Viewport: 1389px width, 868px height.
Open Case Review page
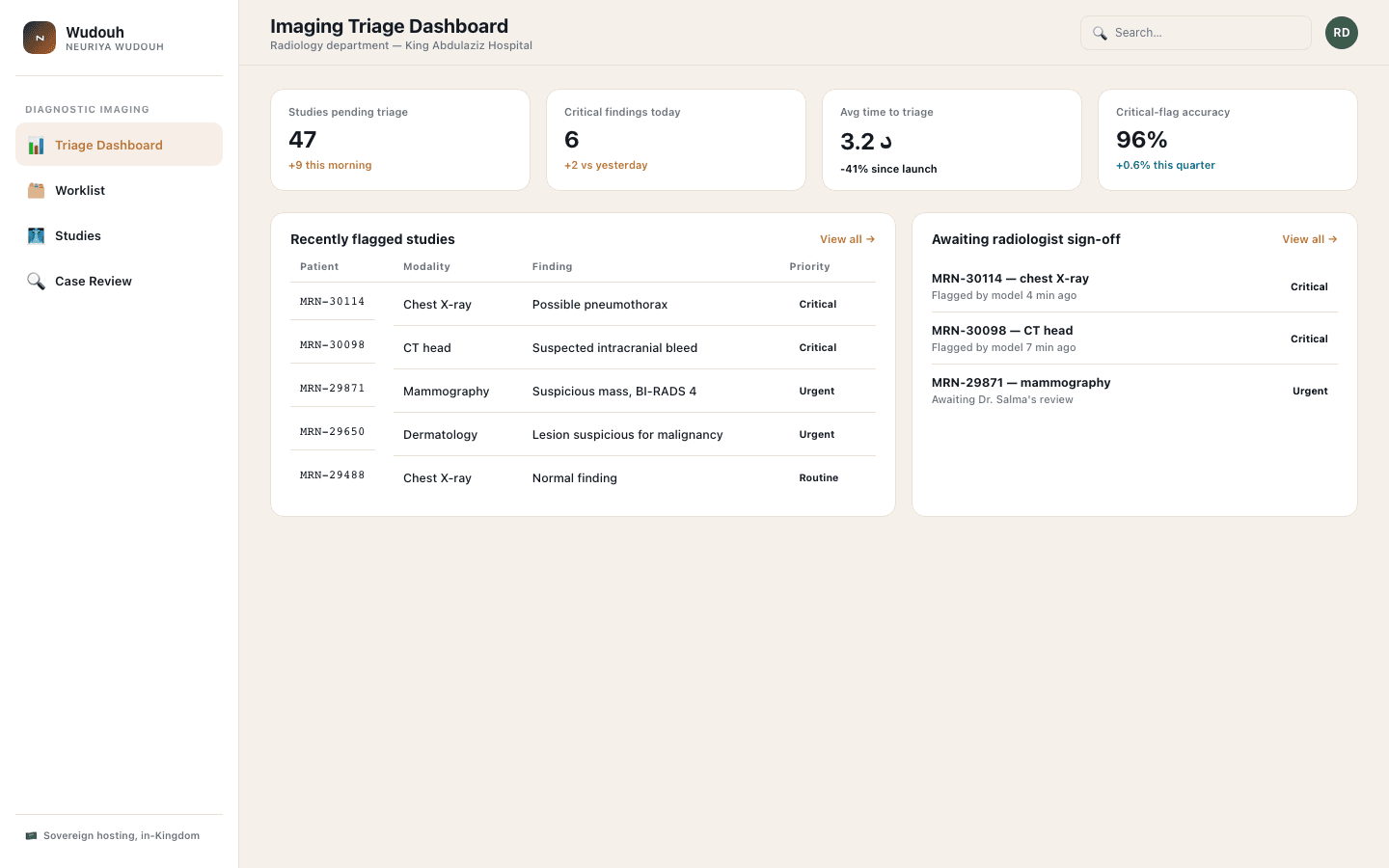pyautogui.click(x=119, y=281)
